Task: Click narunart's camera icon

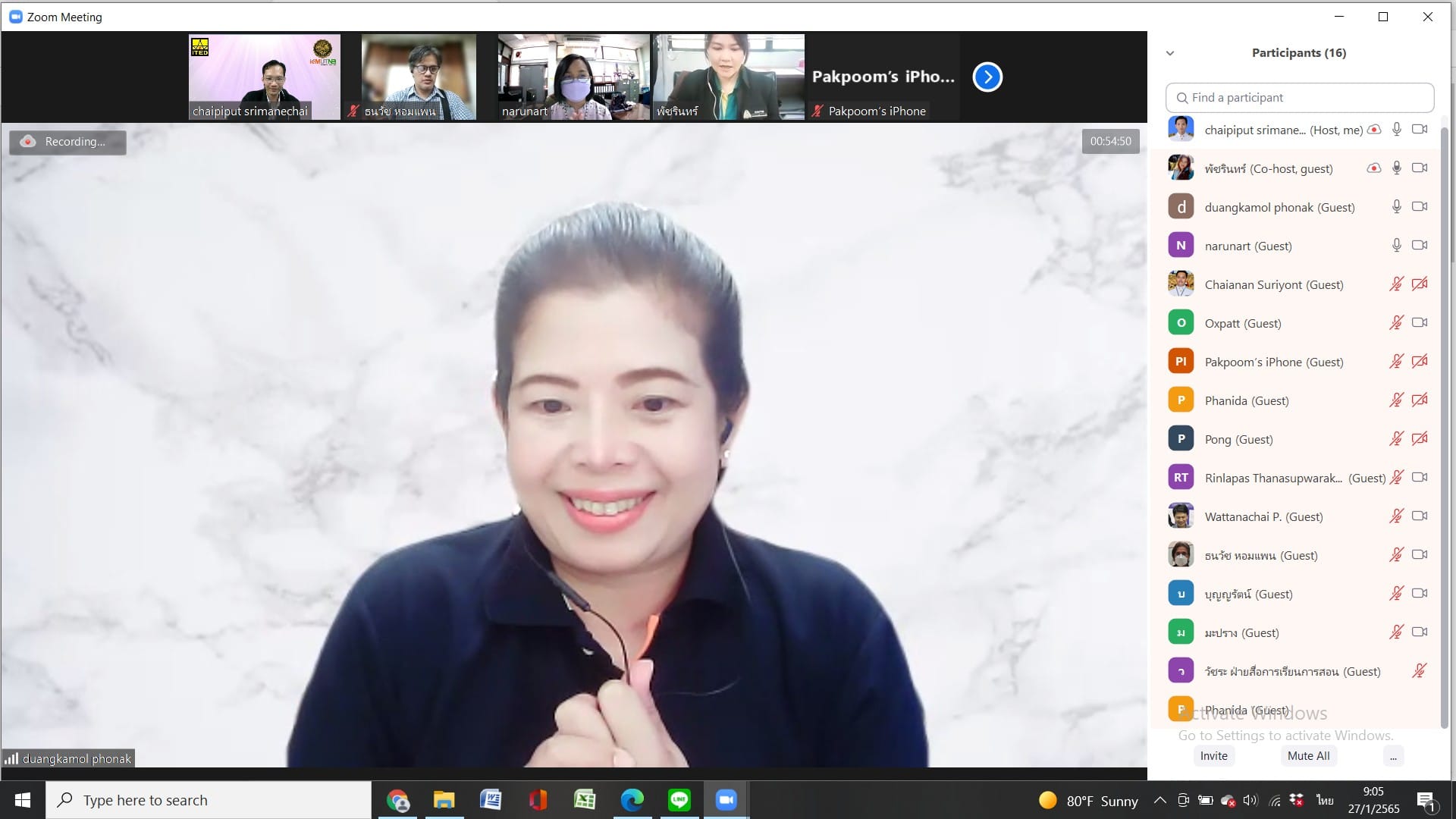Action: (x=1420, y=246)
